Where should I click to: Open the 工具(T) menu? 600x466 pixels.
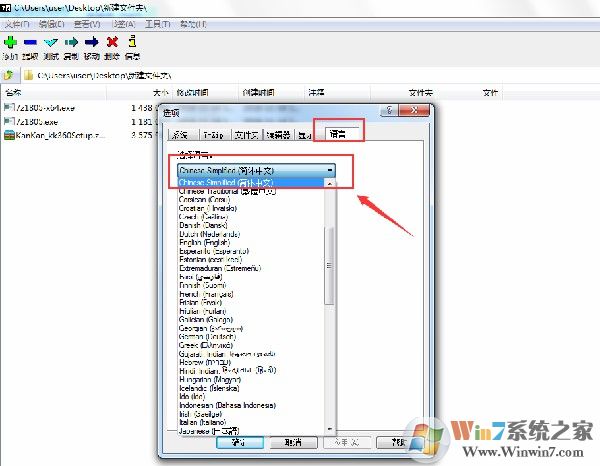pos(157,24)
